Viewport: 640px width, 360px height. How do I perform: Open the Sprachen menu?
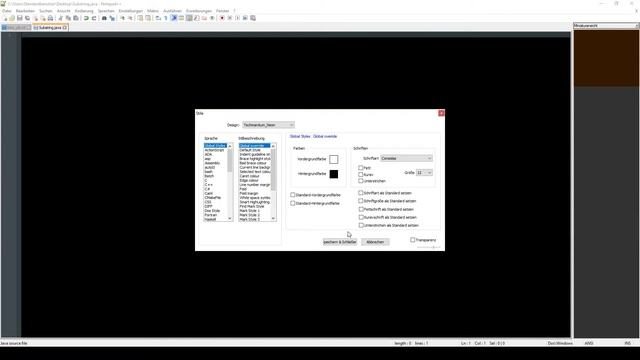pyautogui.click(x=106, y=11)
